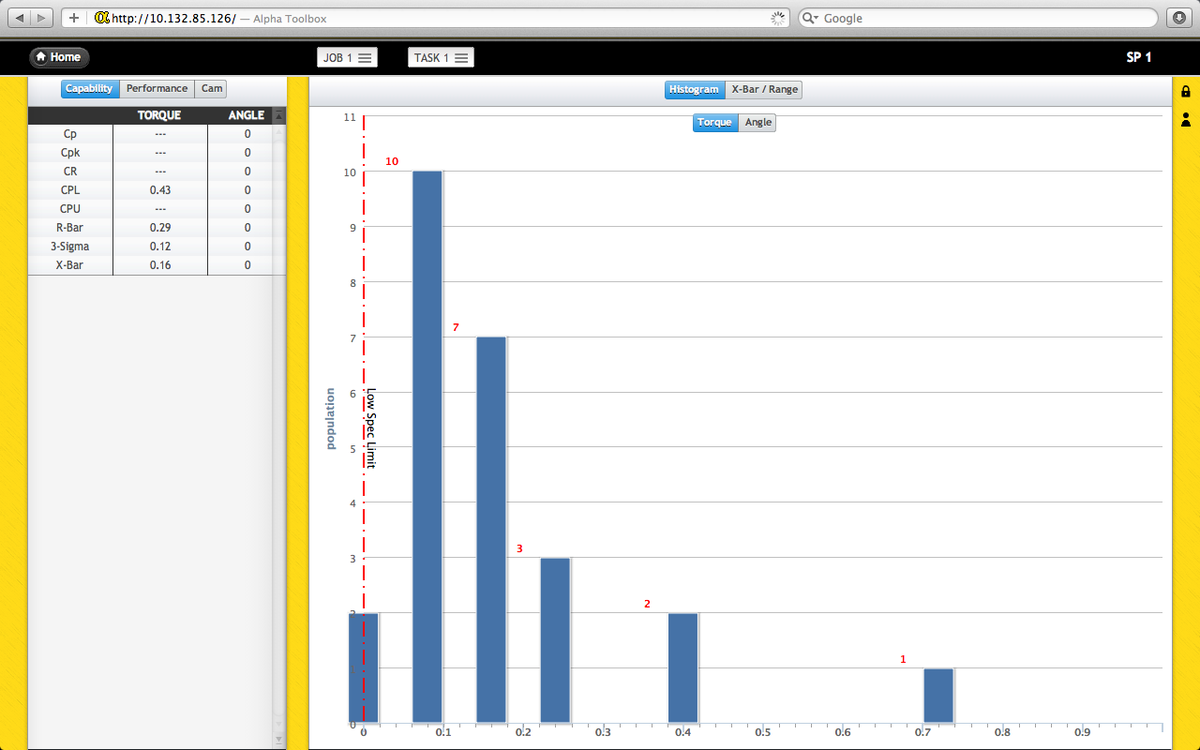Open the JOB 1 dropdown menu
The height and width of the screenshot is (750, 1200).
[347, 58]
